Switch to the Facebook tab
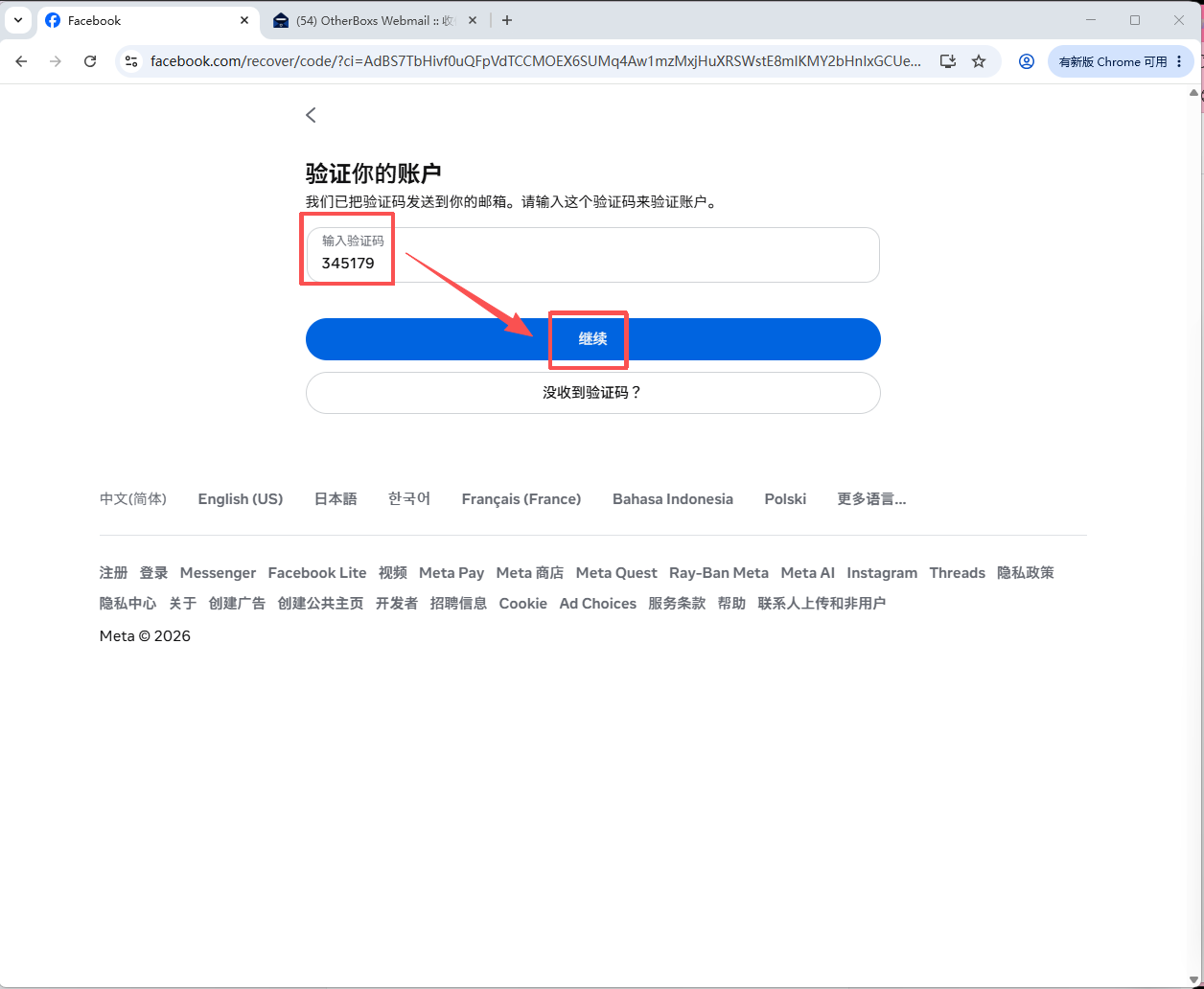This screenshot has height=989, width=1204. pyautogui.click(x=149, y=20)
